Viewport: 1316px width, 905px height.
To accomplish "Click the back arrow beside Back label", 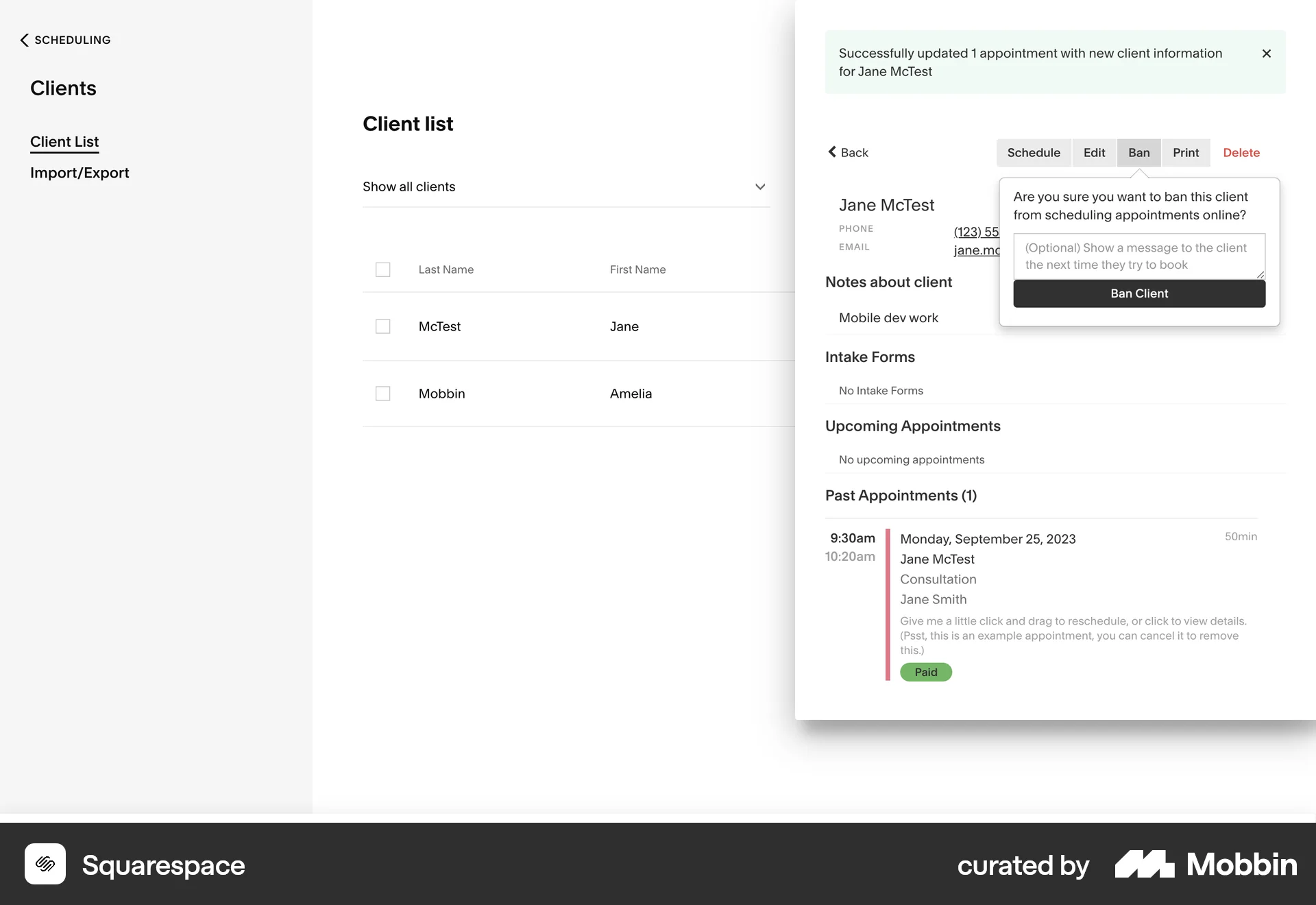I will (831, 152).
